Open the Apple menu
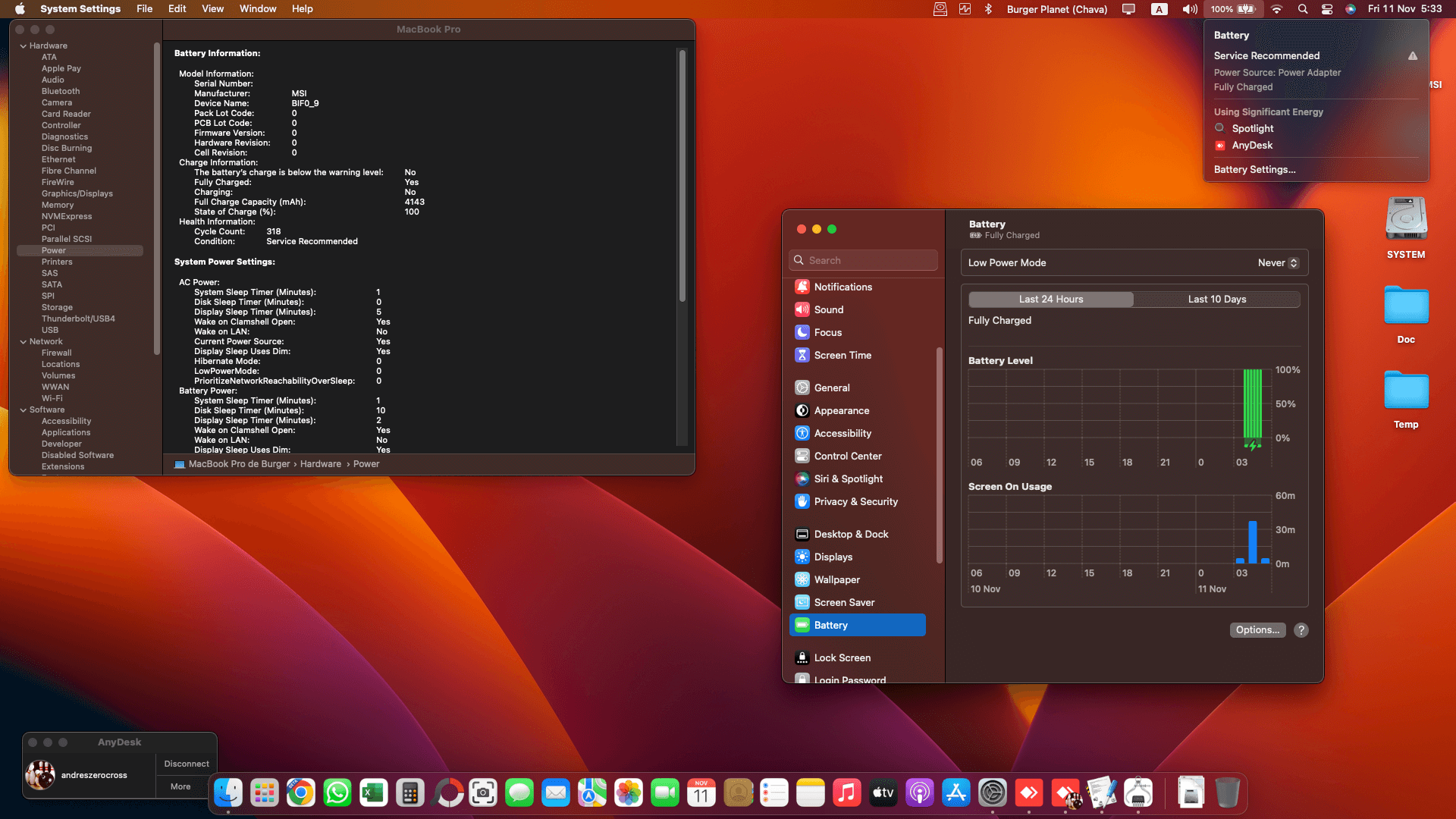The width and height of the screenshot is (1456, 819). pos(20,9)
